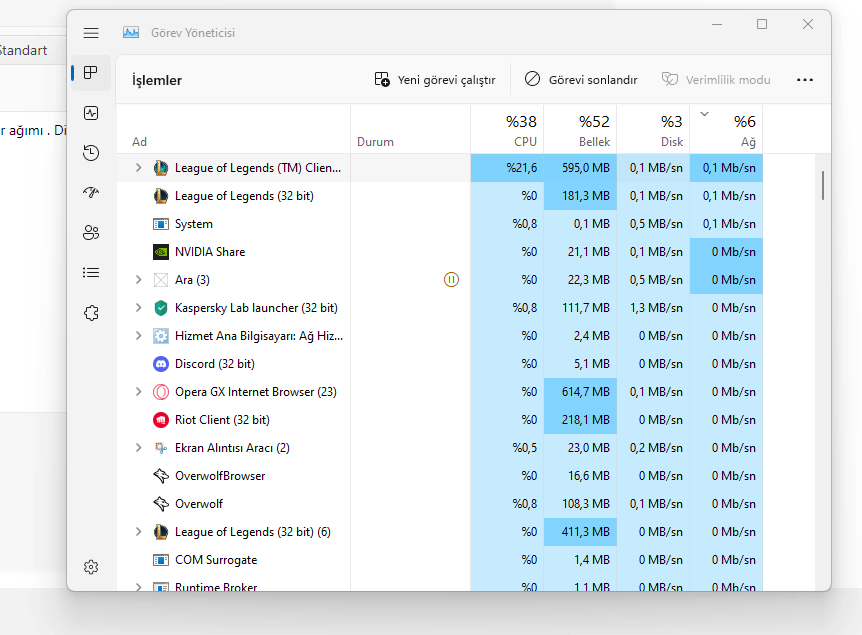This screenshot has width=862, height=635.
Task: Open the more options ellipsis menu
Action: tap(805, 80)
